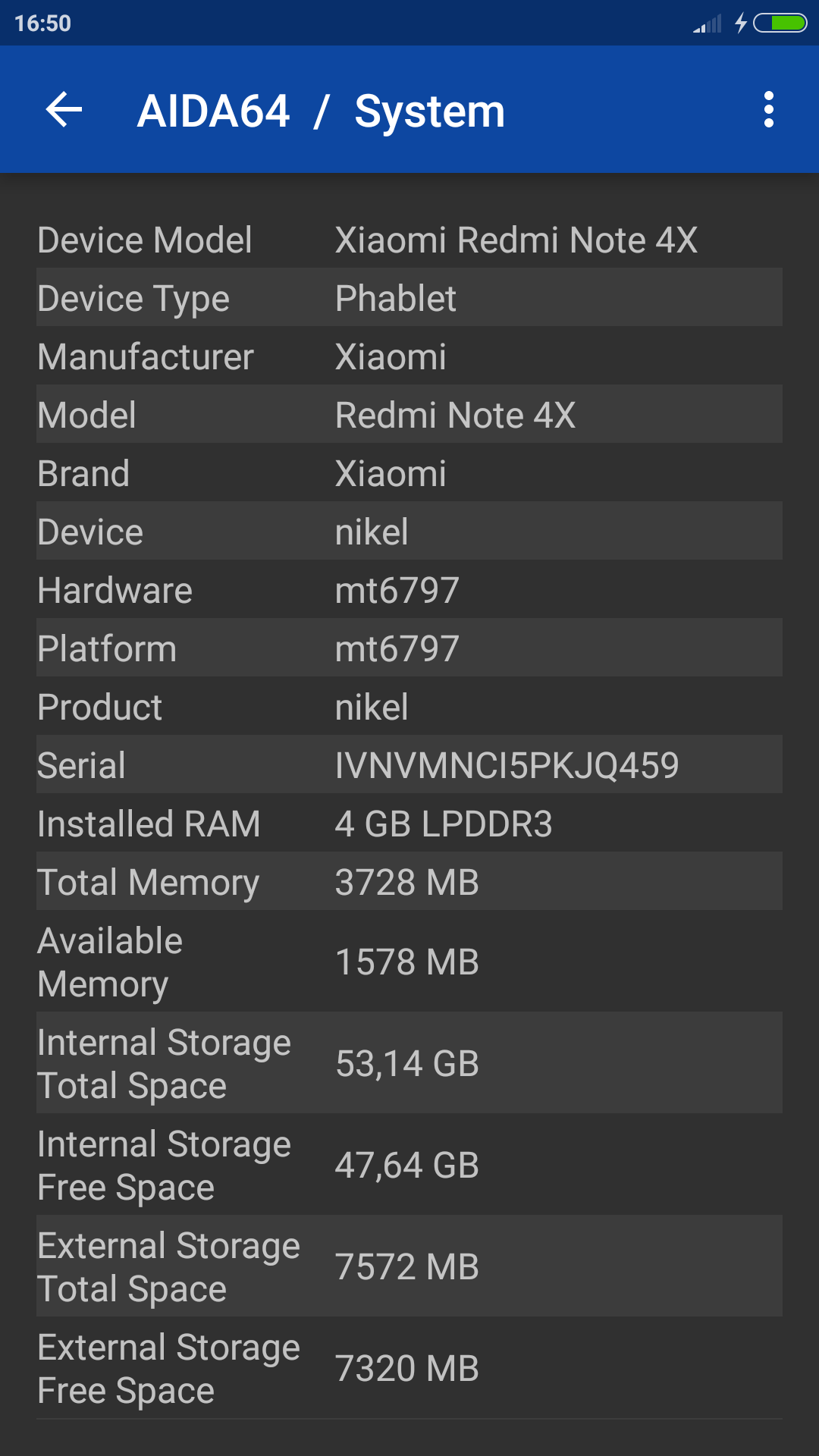Viewport: 819px width, 1456px height.
Task: Open the three-dot overflow menu
Action: coord(768,111)
